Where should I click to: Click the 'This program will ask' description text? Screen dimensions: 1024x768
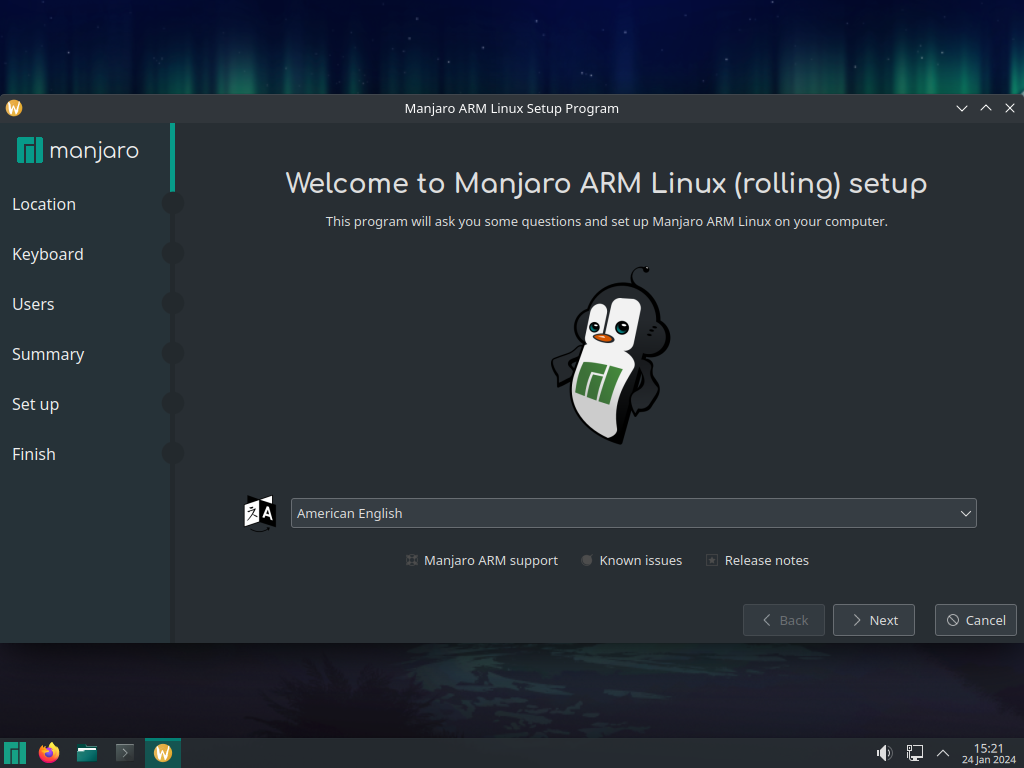(607, 221)
